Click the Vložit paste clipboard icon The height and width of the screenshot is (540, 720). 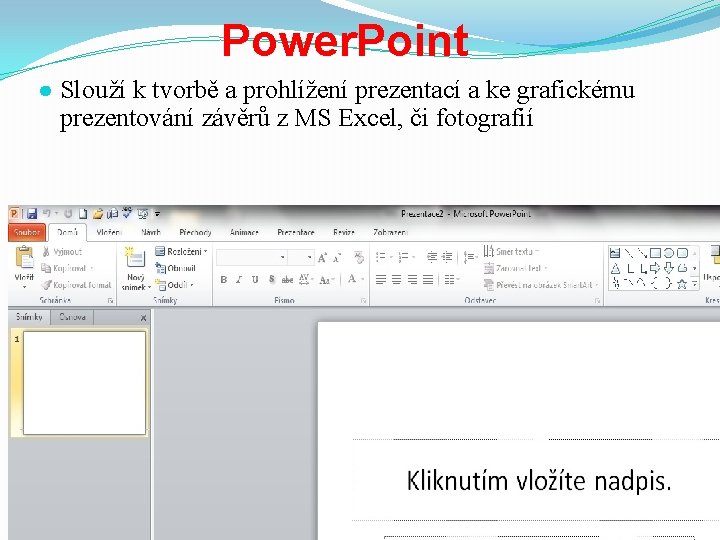pyautogui.click(x=24, y=257)
